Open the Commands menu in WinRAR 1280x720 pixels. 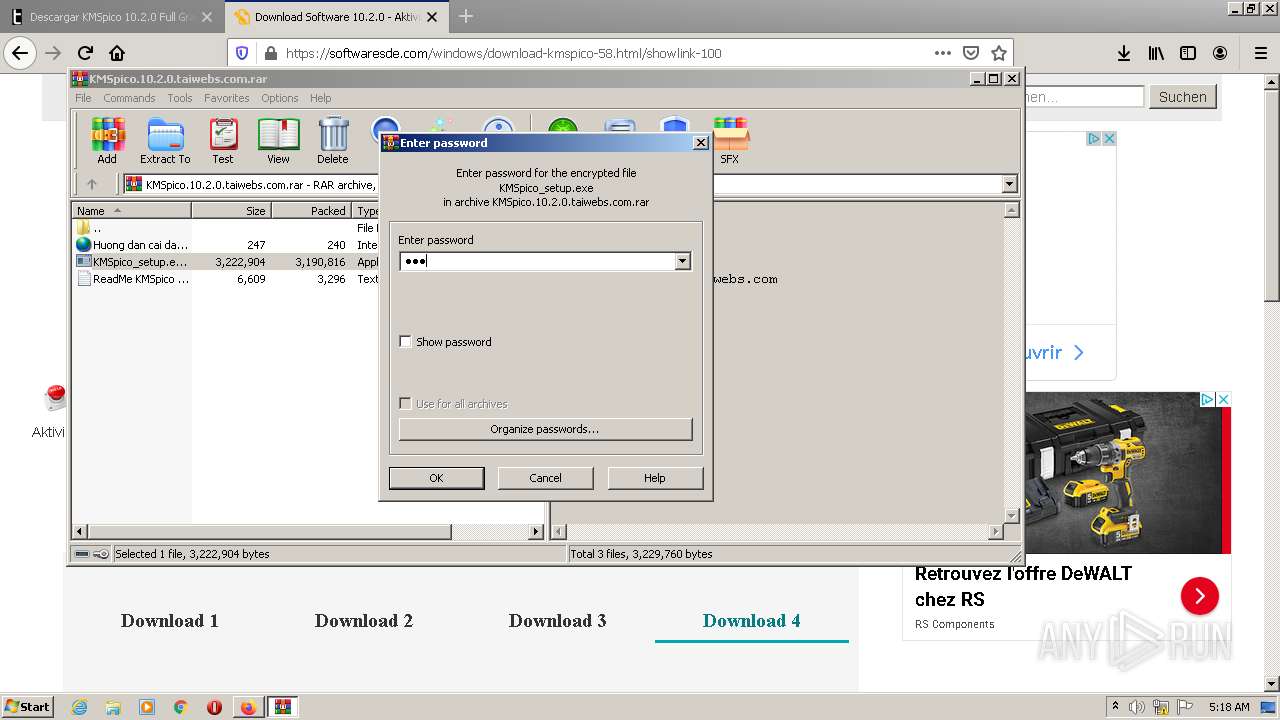click(129, 98)
